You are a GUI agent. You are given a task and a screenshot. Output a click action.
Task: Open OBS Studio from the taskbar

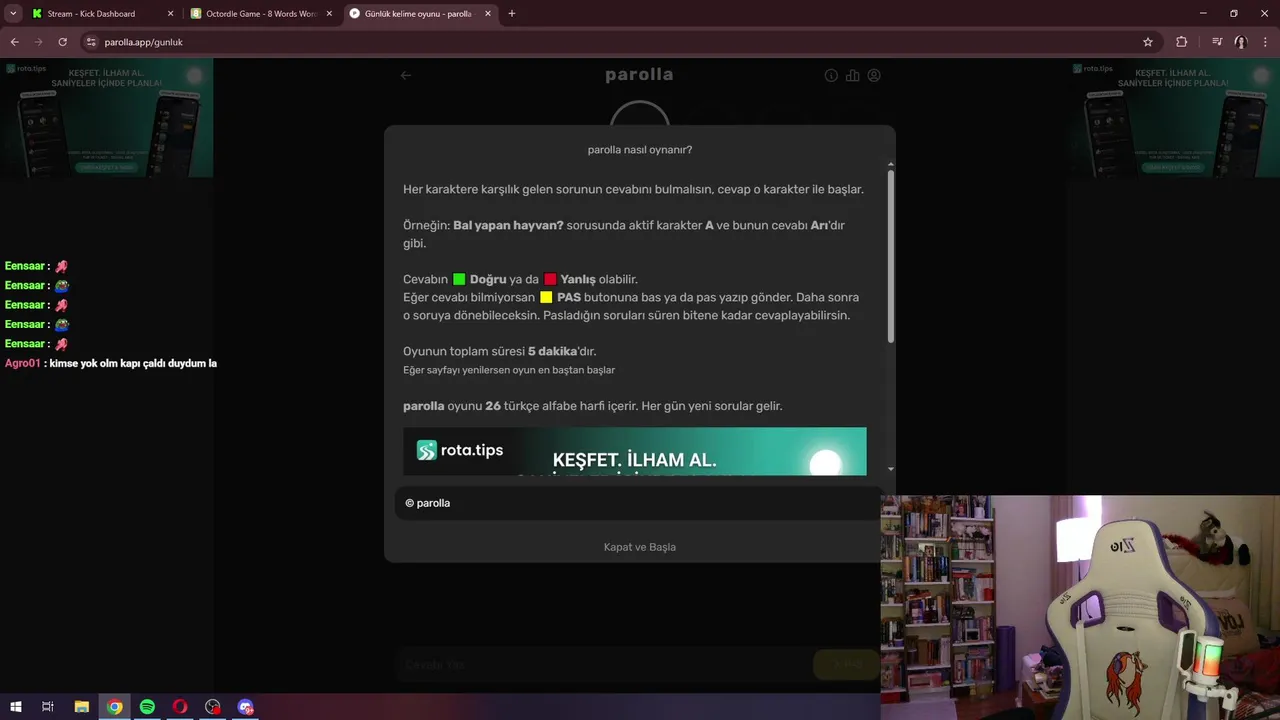click(213, 707)
